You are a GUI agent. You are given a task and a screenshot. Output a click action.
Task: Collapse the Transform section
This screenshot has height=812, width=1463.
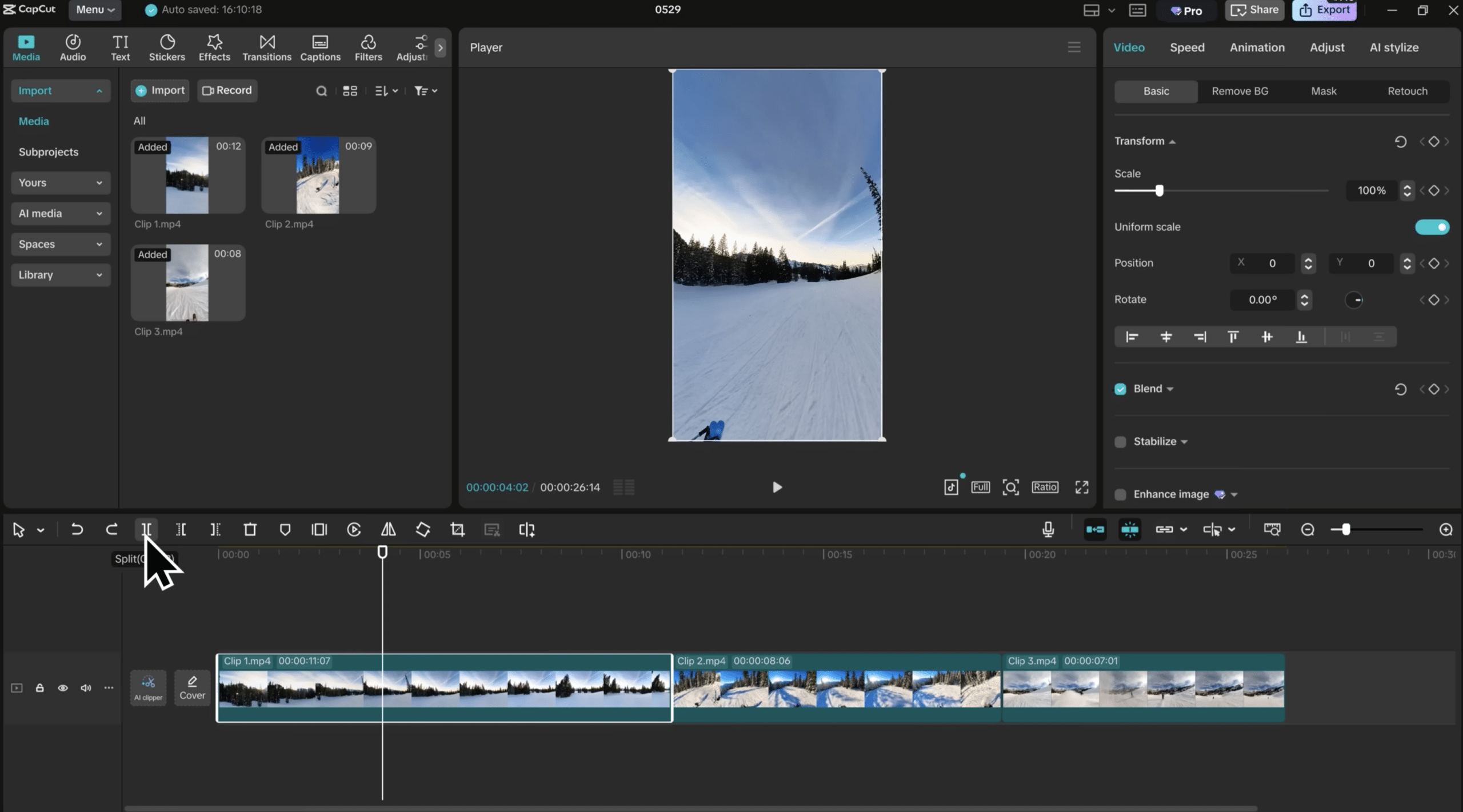click(1172, 141)
